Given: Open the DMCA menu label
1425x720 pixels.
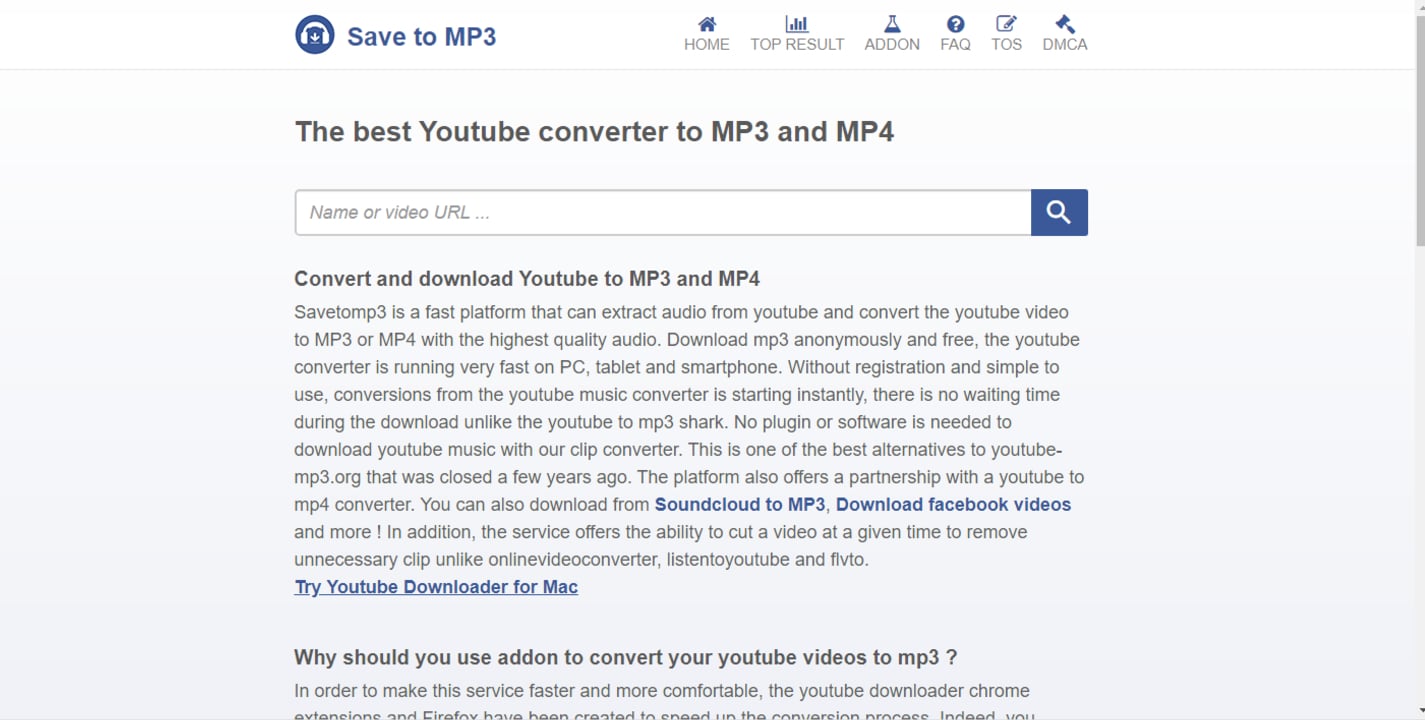Looking at the screenshot, I should point(1065,44).
